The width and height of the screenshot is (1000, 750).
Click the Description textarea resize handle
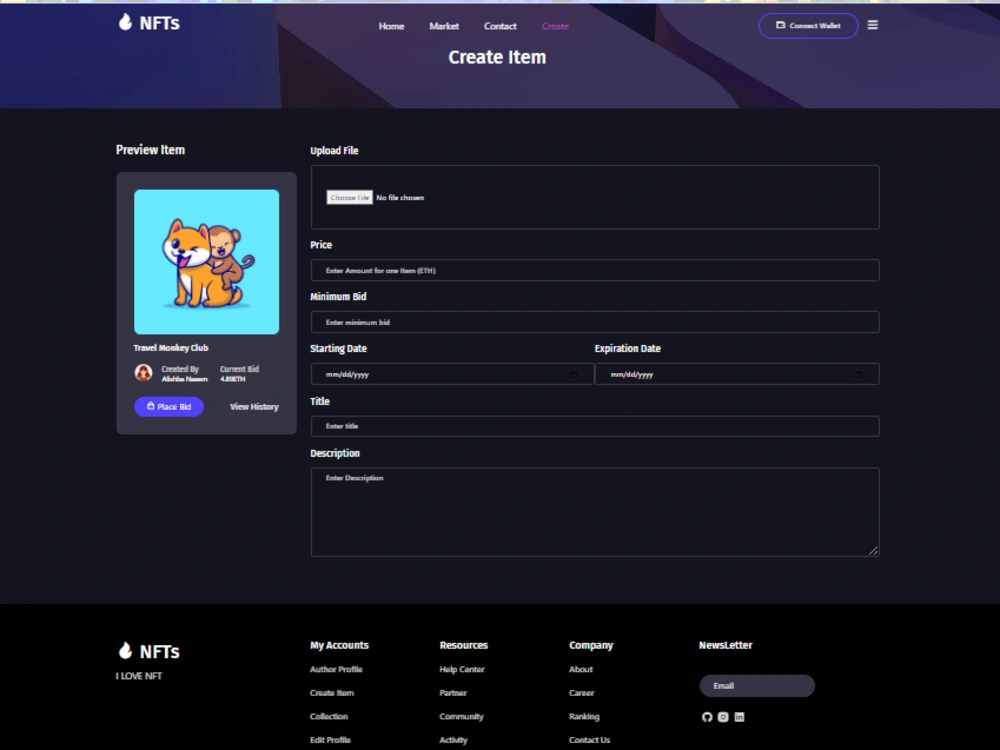tap(873, 550)
